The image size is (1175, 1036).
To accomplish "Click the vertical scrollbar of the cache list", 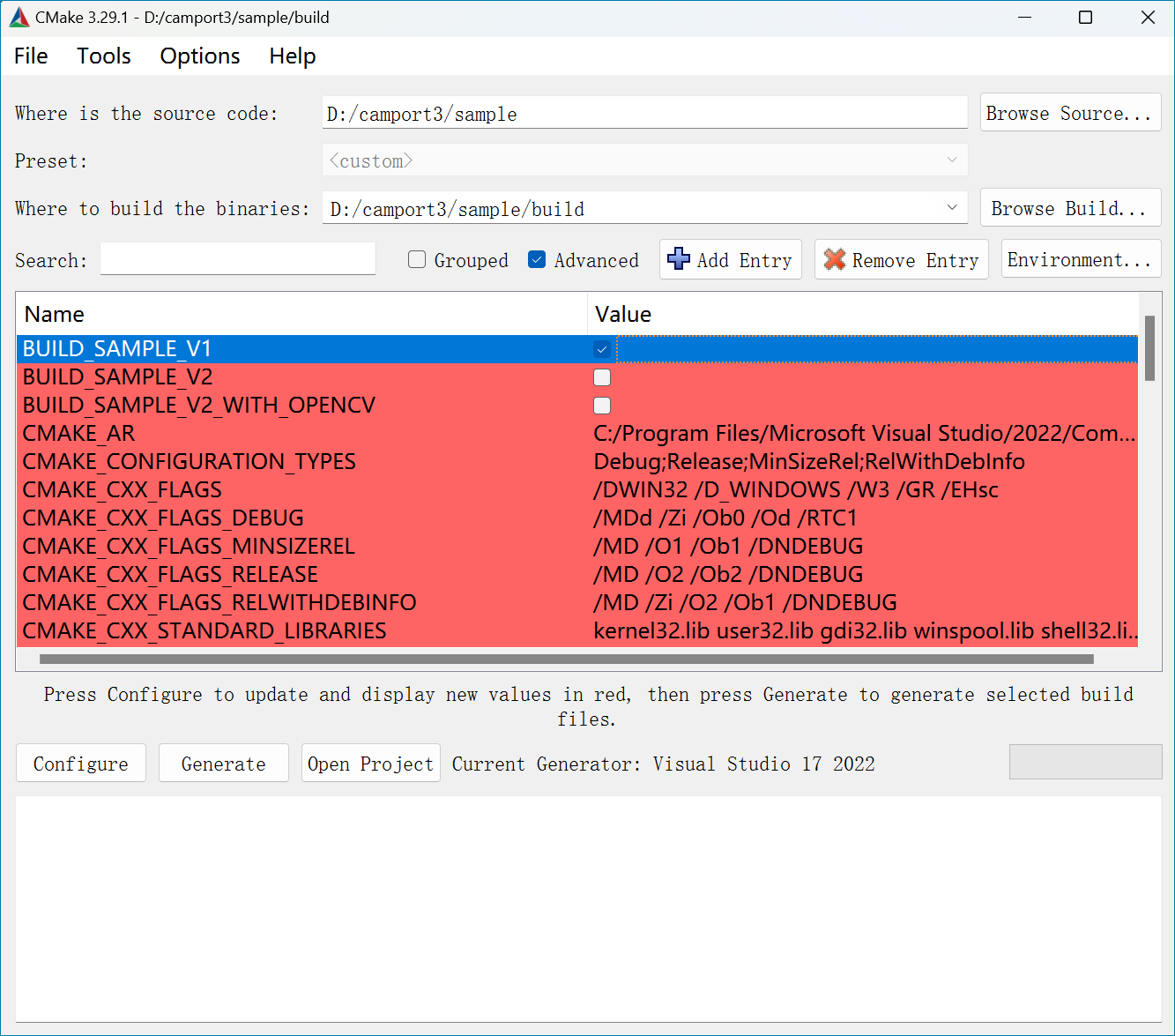I will pyautogui.click(x=1149, y=348).
